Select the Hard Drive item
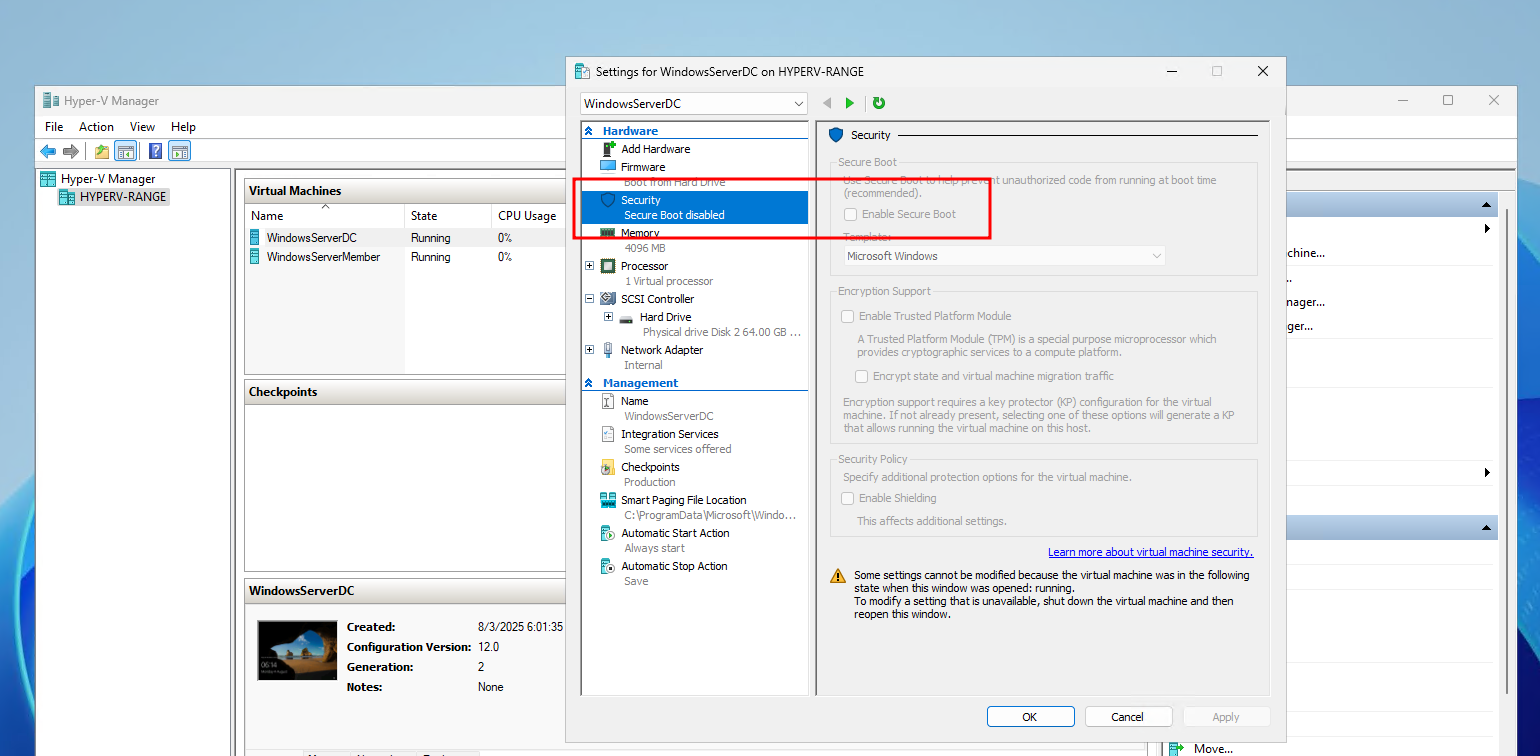This screenshot has width=1540, height=756. 665,317
